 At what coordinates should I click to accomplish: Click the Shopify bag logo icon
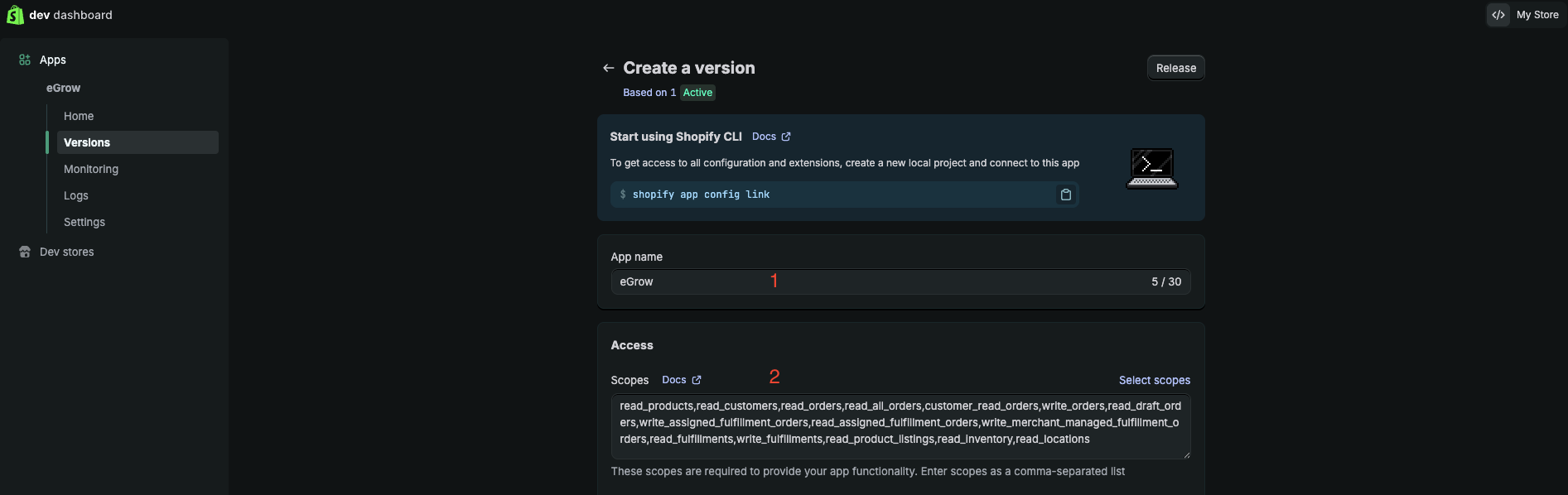click(15, 15)
